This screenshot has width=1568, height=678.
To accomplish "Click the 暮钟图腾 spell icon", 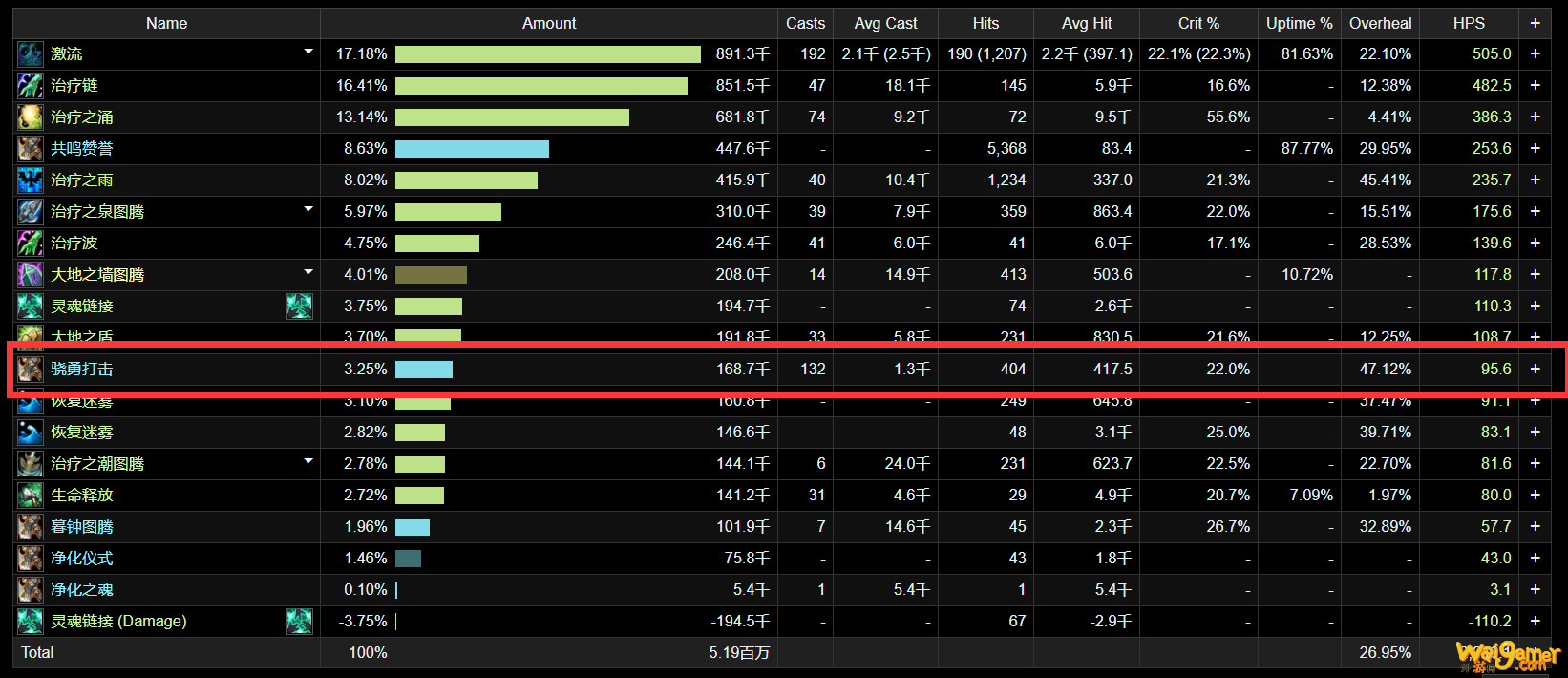I will click(31, 527).
